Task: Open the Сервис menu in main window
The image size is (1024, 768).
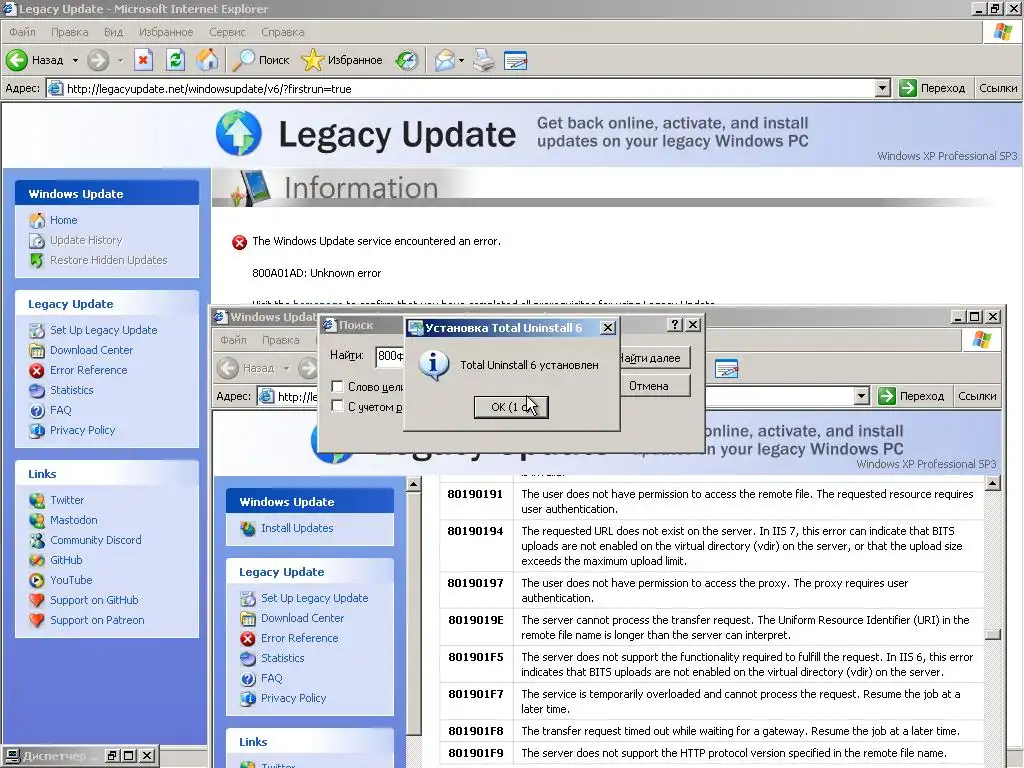Action: (x=227, y=32)
